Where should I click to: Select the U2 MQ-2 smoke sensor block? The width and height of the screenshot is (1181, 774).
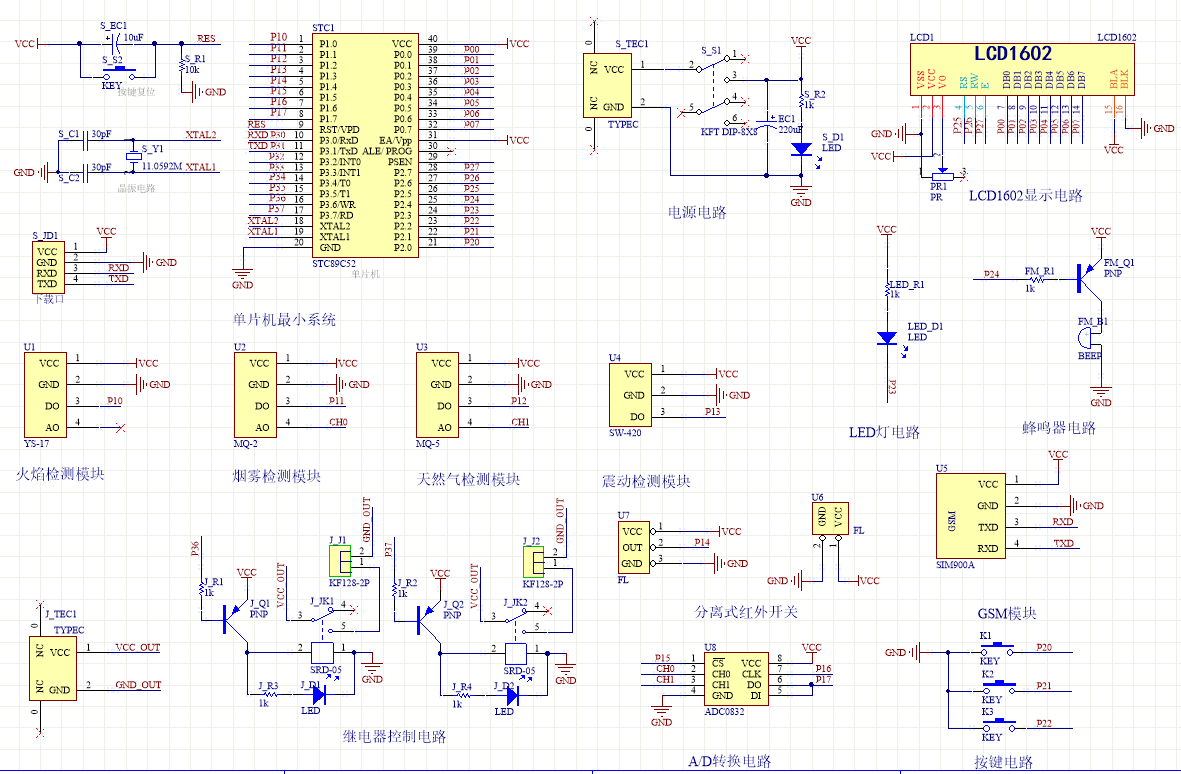[255, 395]
